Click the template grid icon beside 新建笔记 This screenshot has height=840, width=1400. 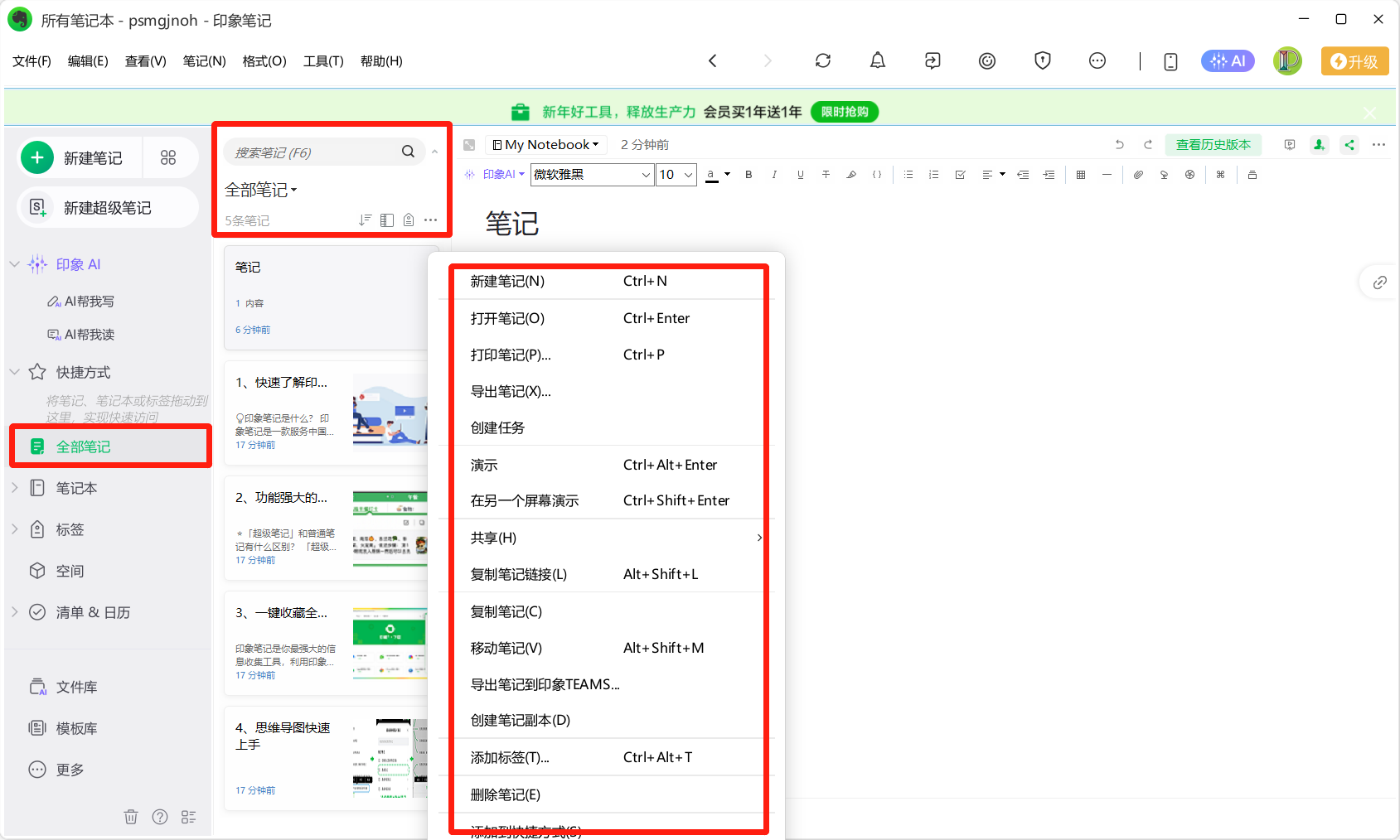(168, 157)
